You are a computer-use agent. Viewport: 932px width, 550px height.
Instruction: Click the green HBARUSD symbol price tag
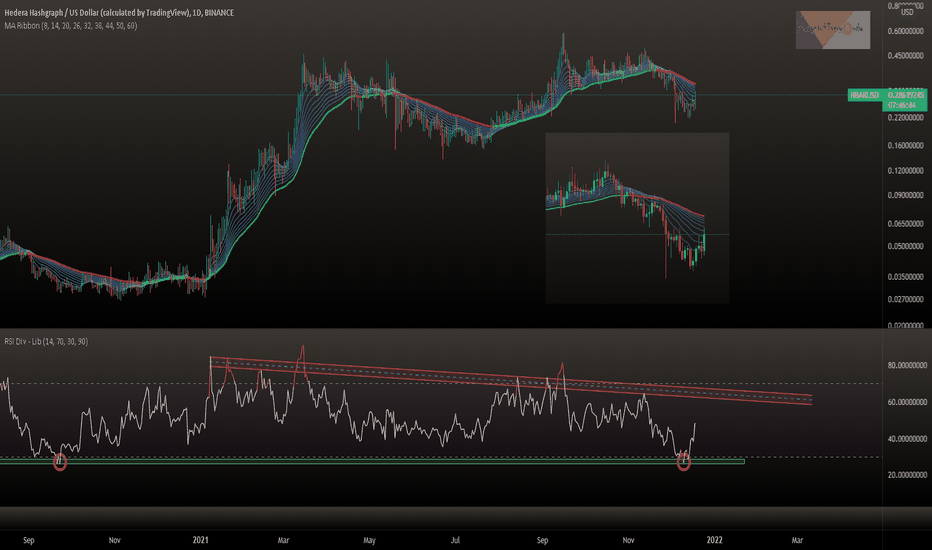(x=865, y=95)
